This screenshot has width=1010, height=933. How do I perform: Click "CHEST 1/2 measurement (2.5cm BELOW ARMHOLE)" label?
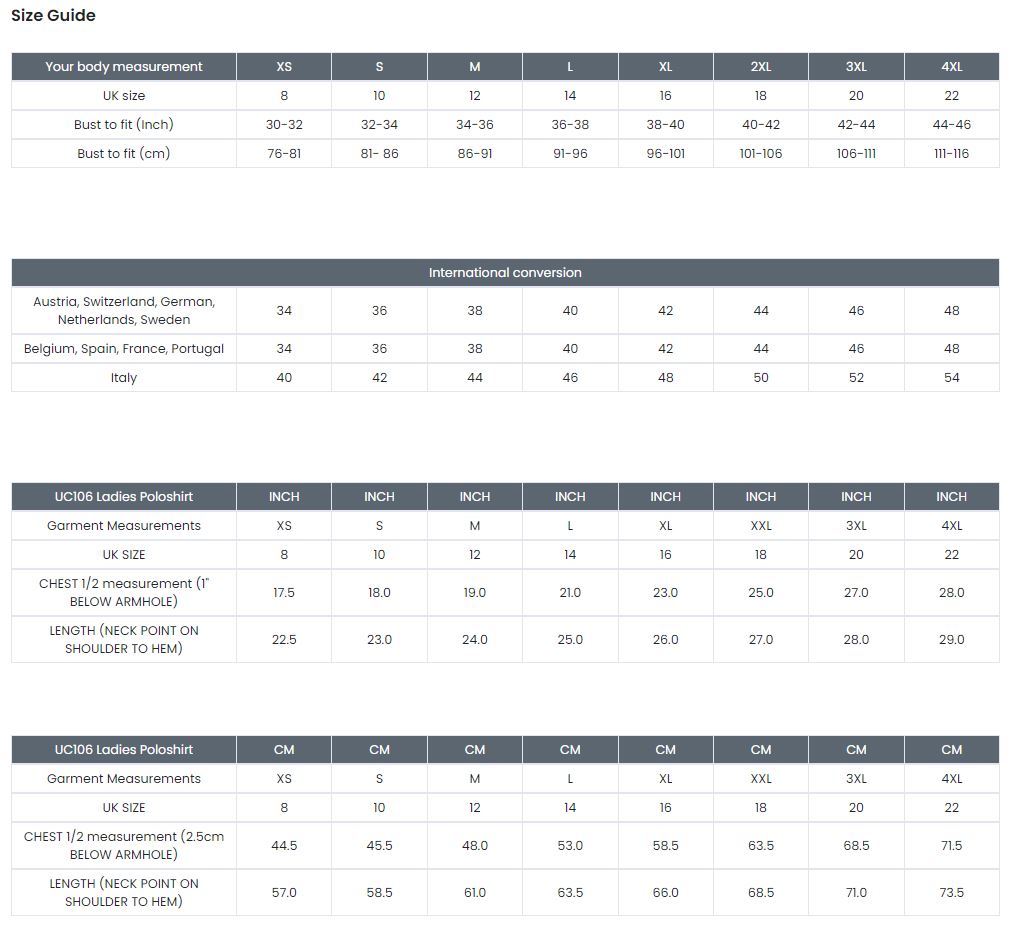124,845
